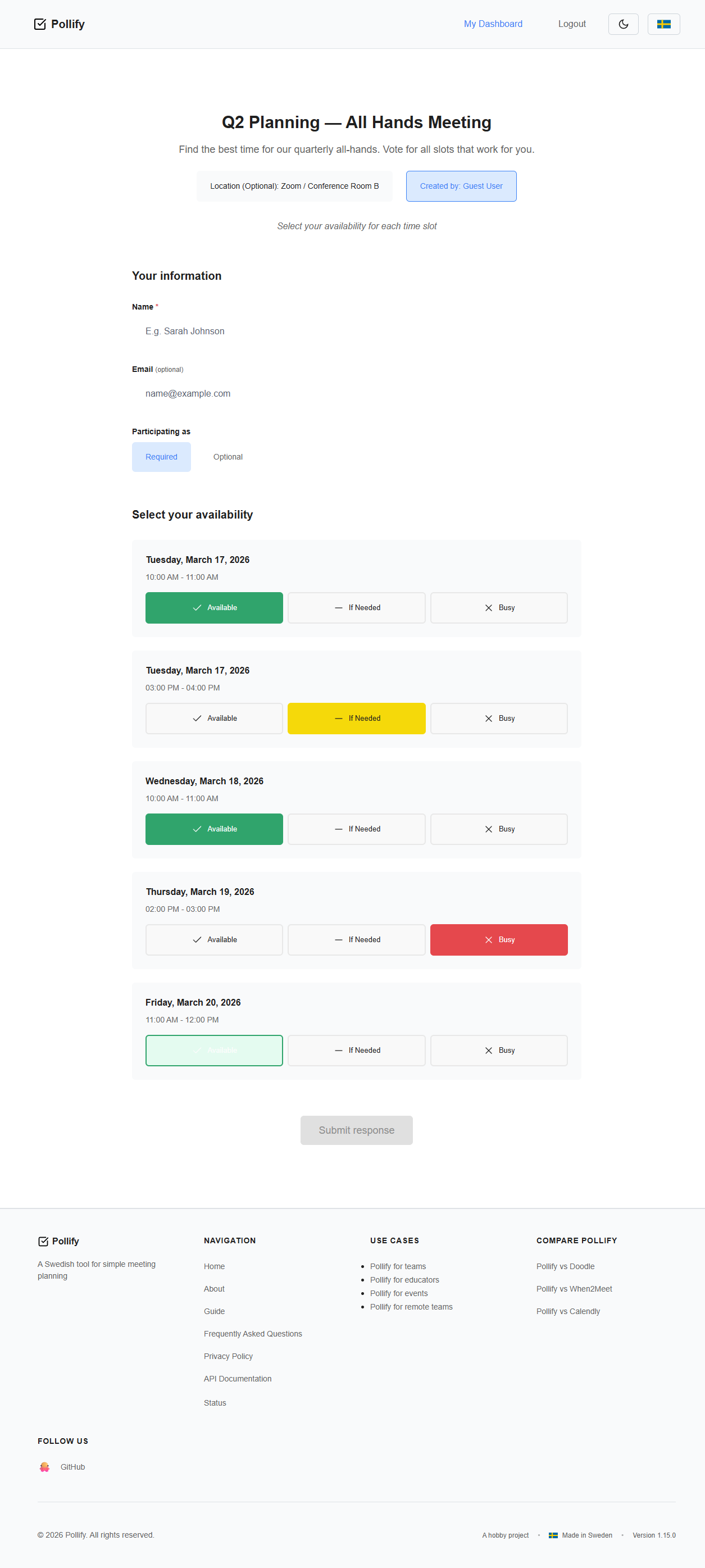This screenshot has height=1568, width=705.
Task: Select Required under Participating as
Action: (161, 457)
